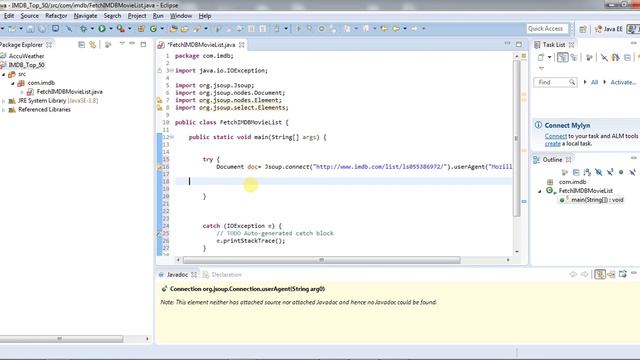Viewport: 640px width, 360px height.
Task: Switch to the Declaration tab
Action: (222, 274)
